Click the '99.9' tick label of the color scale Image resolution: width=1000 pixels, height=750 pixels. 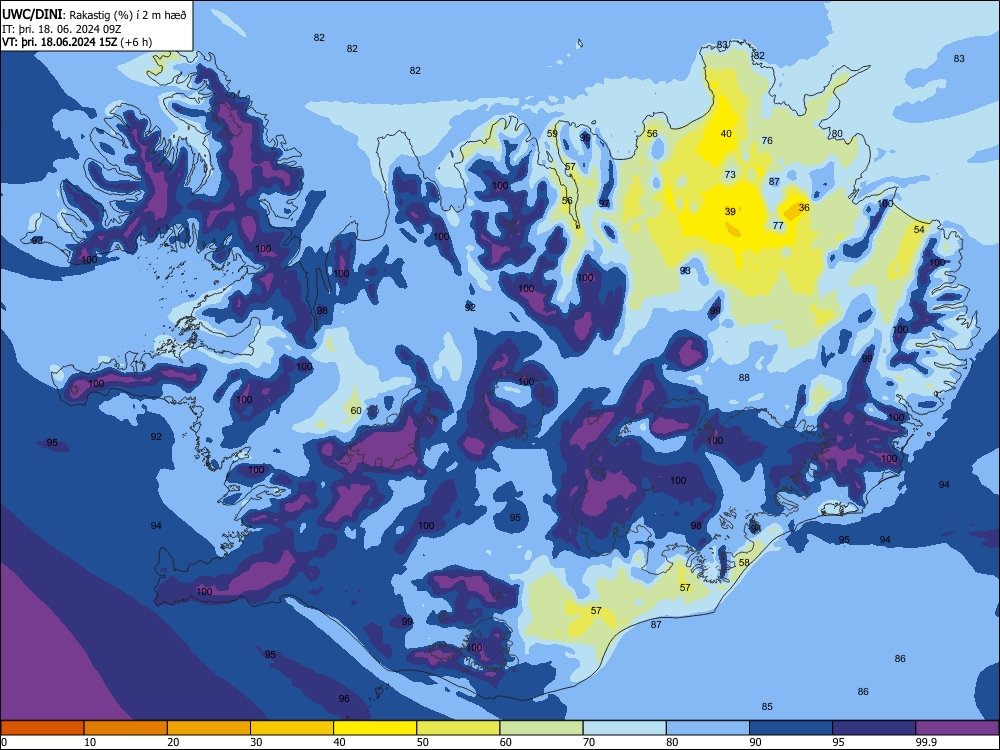point(925,742)
